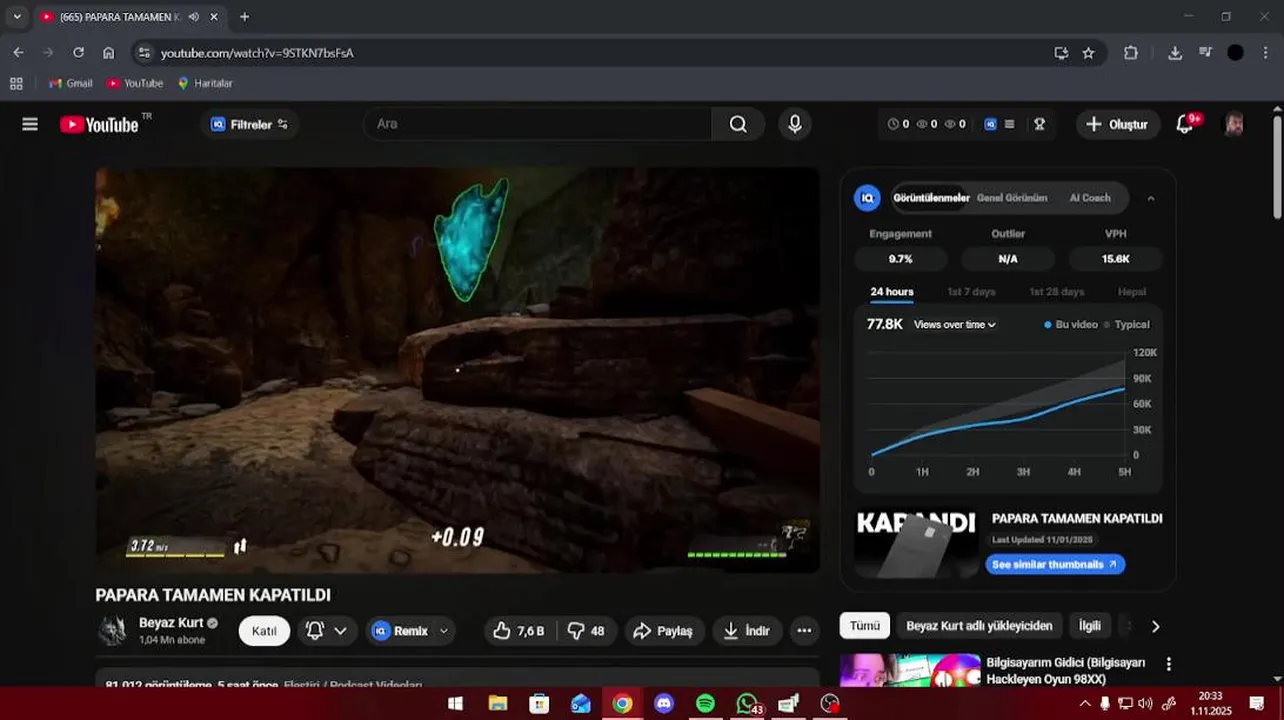1284x720 pixels.
Task: Click the İndir download button
Action: click(747, 631)
